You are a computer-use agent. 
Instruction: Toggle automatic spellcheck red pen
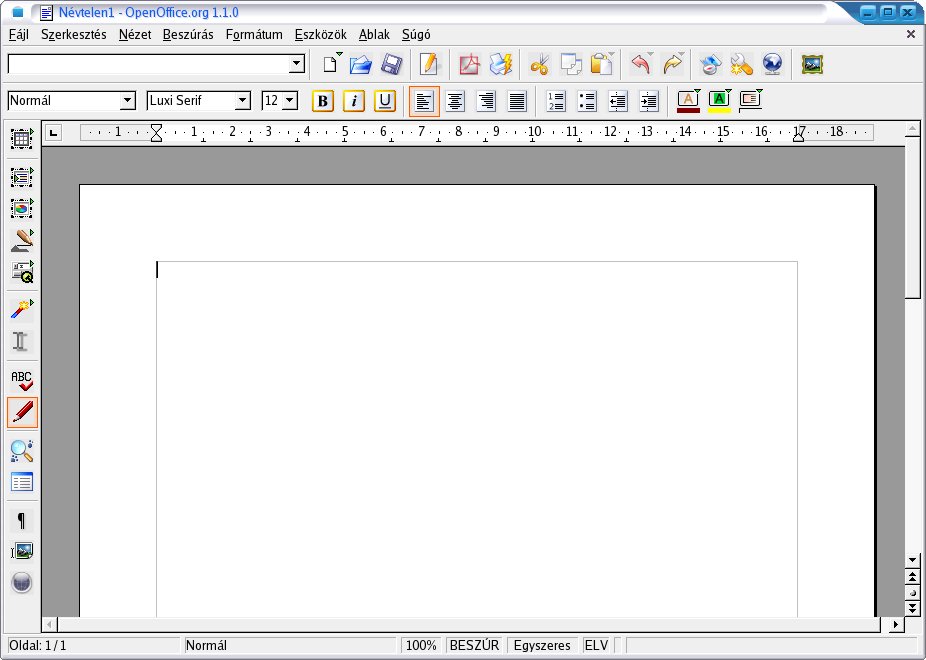[22, 412]
